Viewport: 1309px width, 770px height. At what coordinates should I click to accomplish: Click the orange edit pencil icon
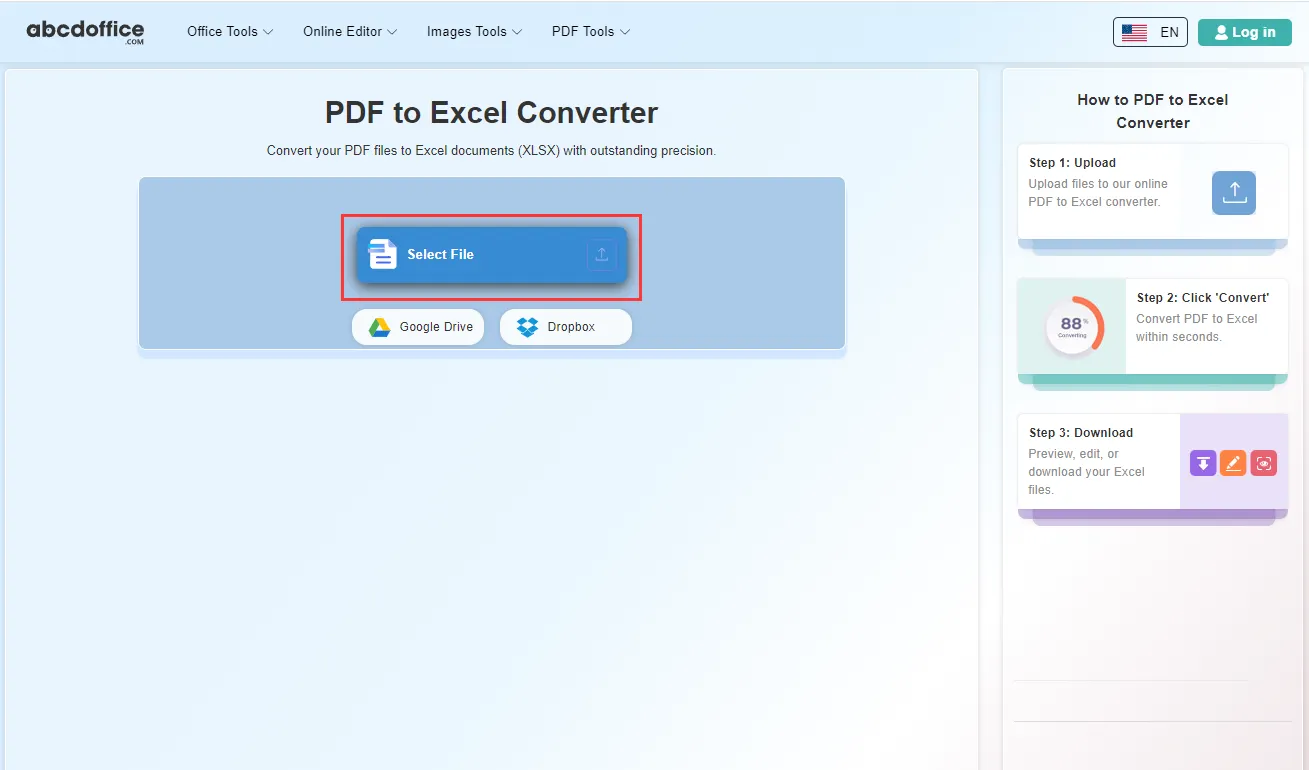[x=1233, y=463]
